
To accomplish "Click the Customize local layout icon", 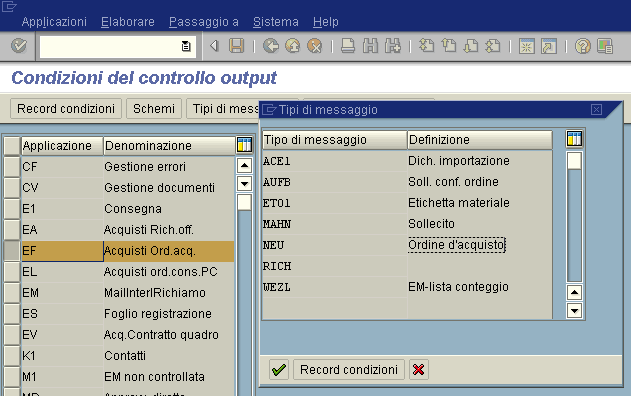I will 604,46.
